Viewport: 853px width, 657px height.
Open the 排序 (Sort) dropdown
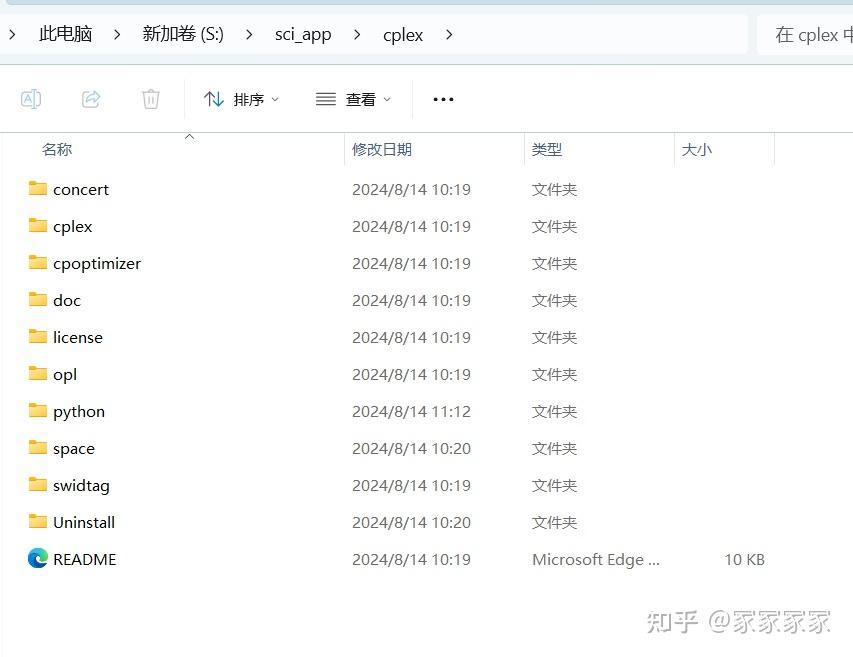(242, 98)
